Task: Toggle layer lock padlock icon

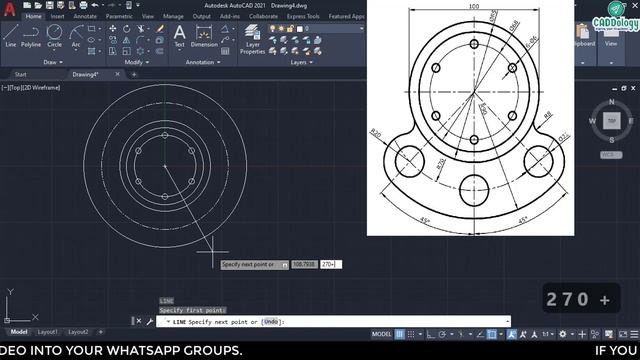Action: tap(290, 29)
